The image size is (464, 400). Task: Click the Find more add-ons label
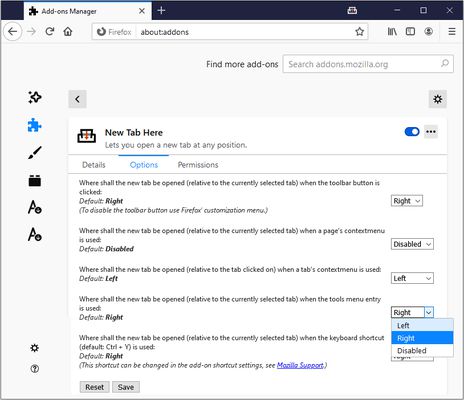[242, 64]
